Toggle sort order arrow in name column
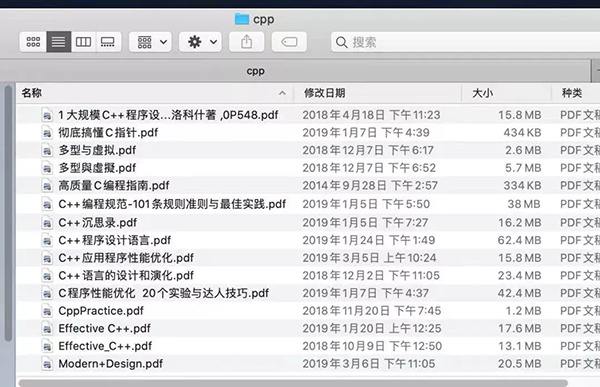This screenshot has width=600, height=387. click(282, 93)
